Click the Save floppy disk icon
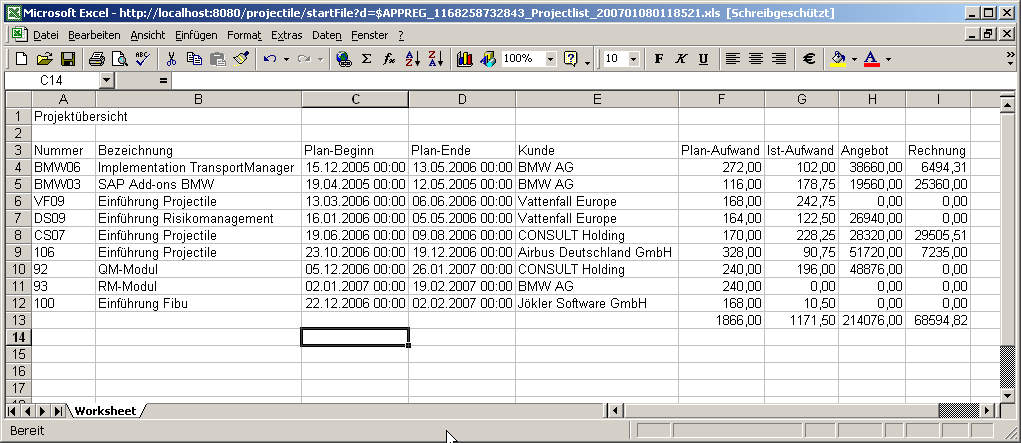Image resolution: width=1021 pixels, height=443 pixels. pyautogui.click(x=68, y=59)
